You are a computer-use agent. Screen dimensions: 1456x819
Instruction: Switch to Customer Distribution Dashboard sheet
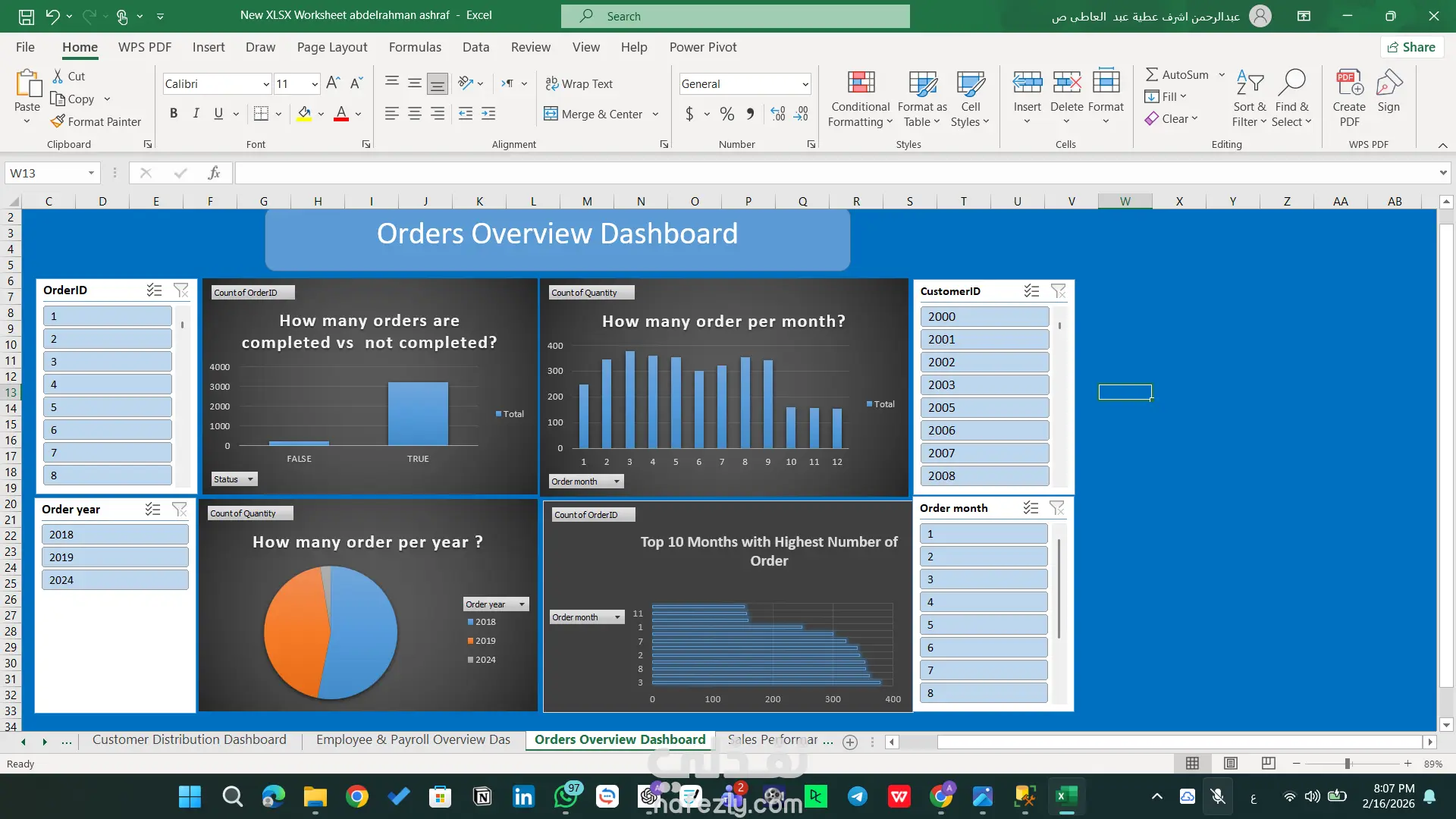click(x=189, y=739)
